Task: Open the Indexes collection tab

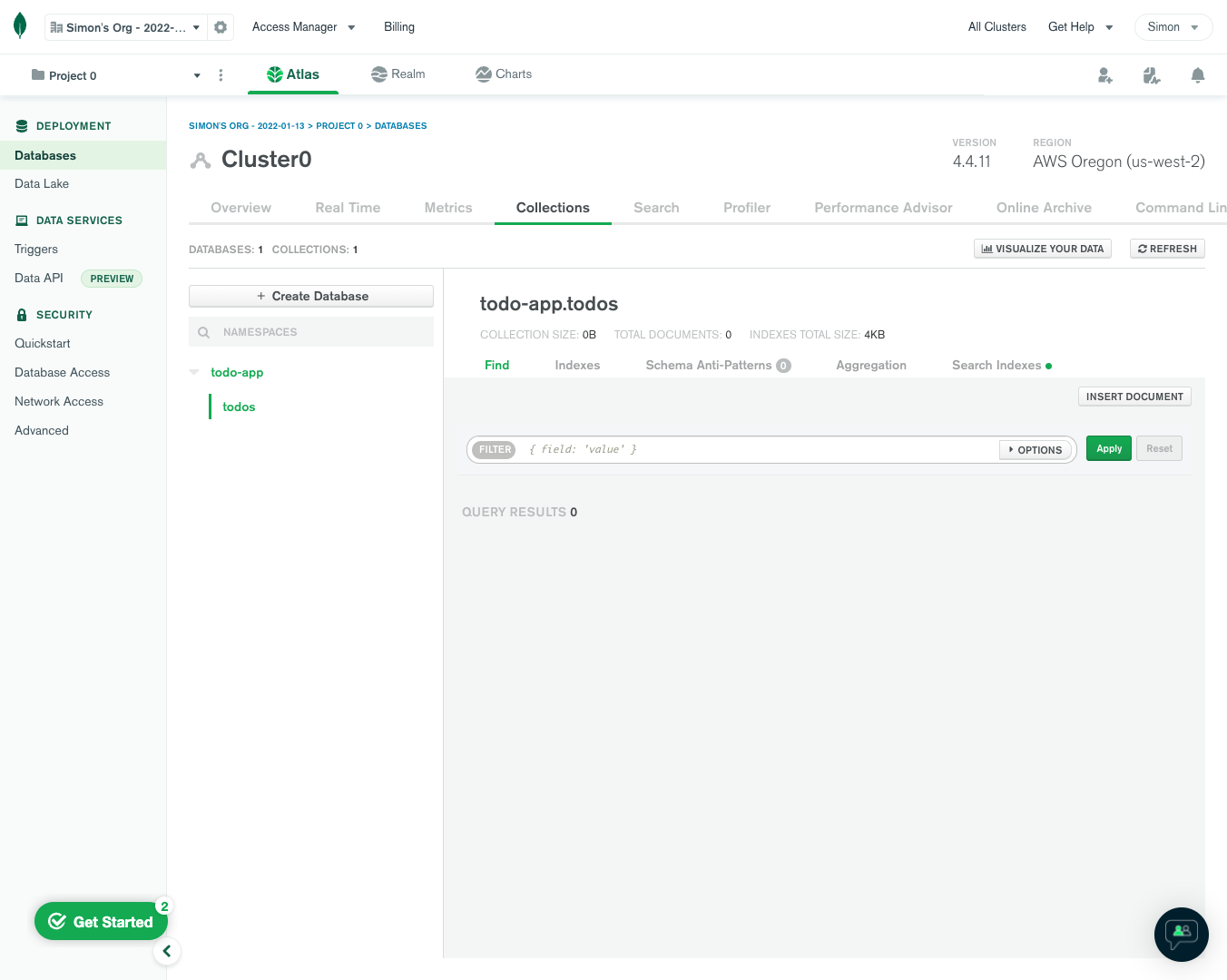Action: click(577, 365)
